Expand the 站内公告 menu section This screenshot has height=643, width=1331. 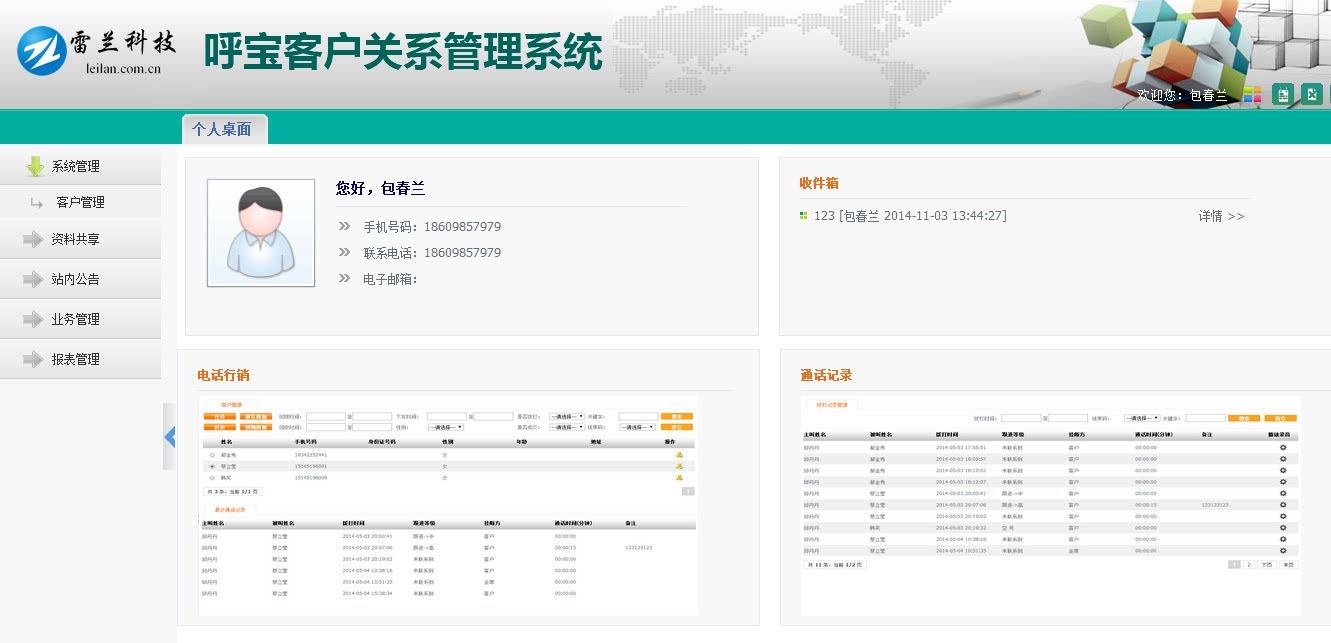(76, 280)
